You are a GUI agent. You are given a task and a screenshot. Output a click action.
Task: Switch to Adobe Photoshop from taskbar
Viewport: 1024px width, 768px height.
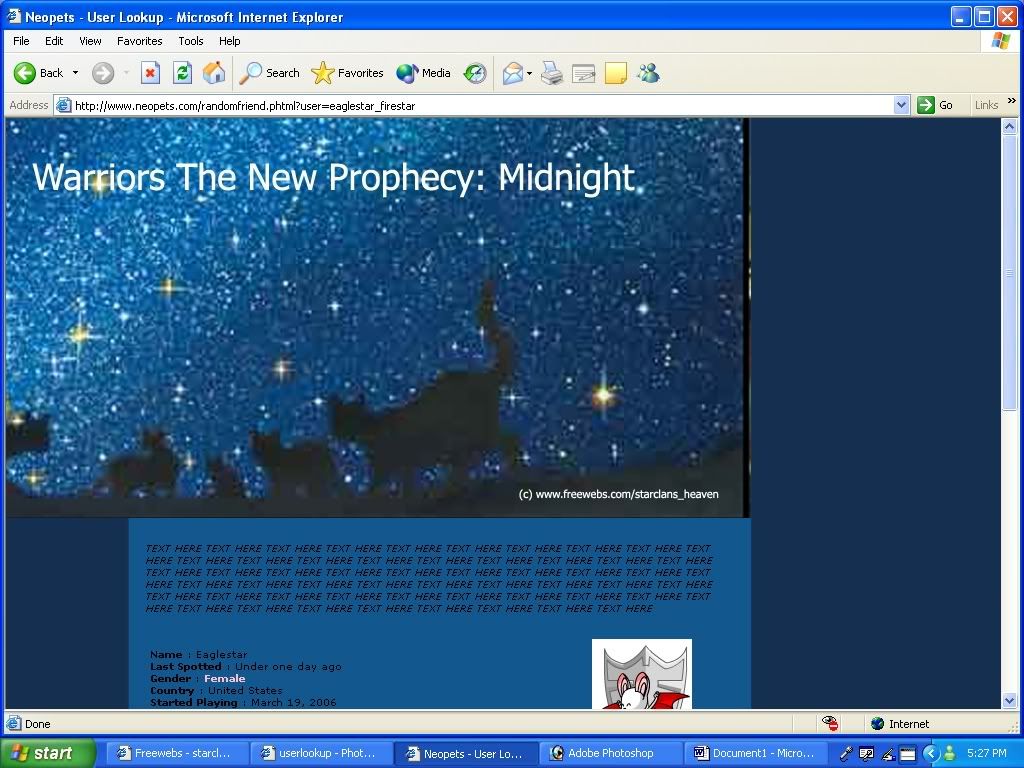pos(611,753)
